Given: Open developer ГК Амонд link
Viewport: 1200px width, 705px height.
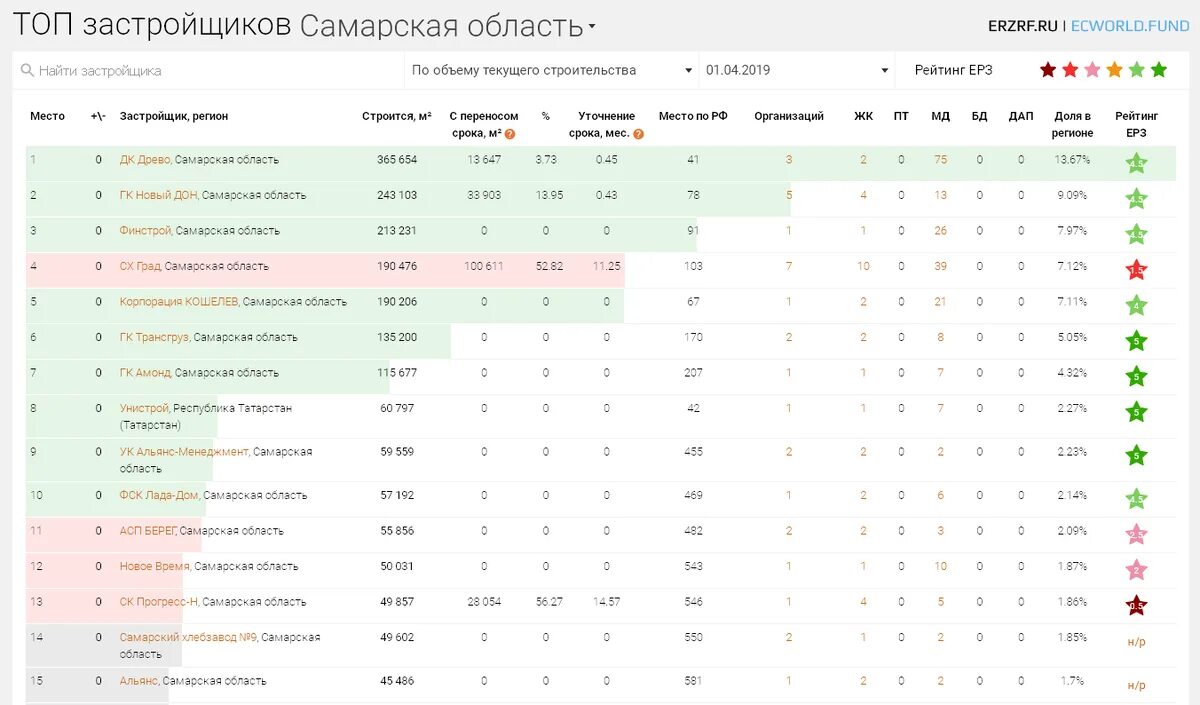Looking at the screenshot, I should point(145,372).
